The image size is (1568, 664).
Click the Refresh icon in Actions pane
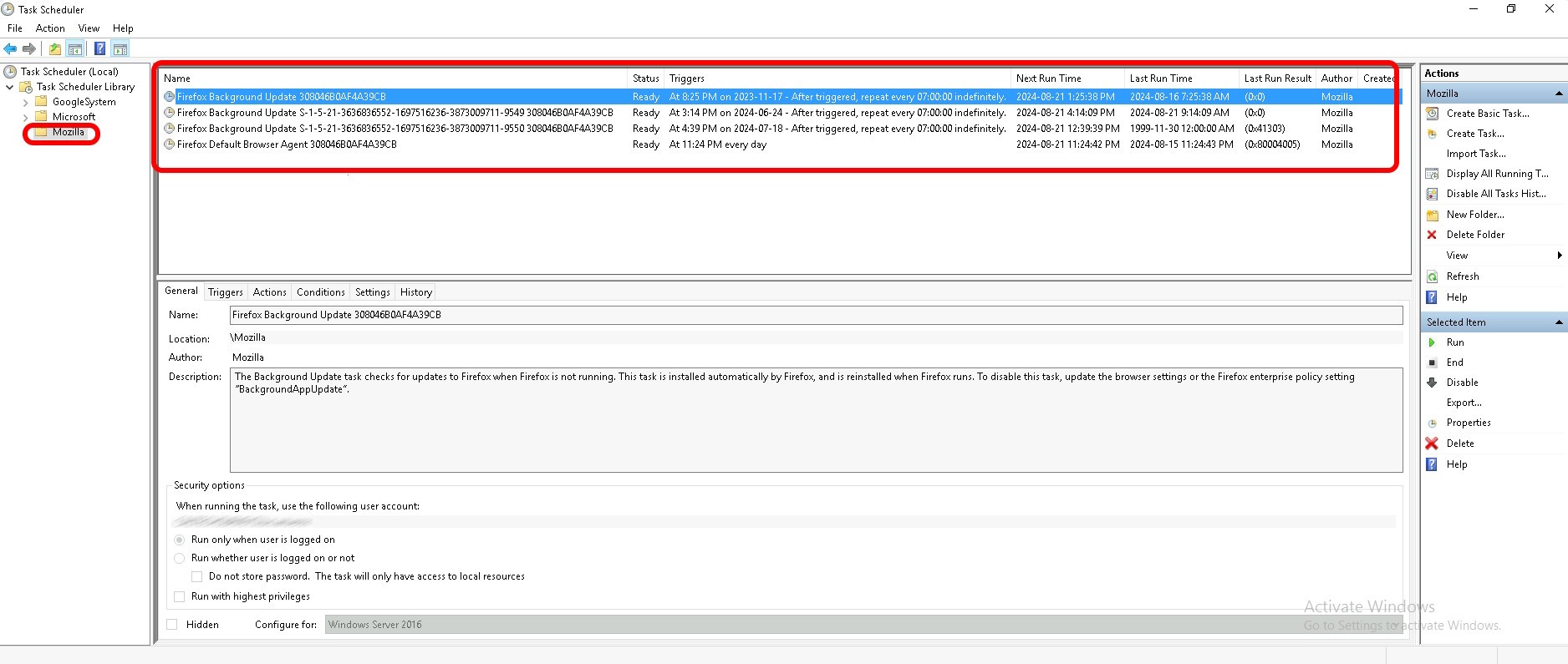pos(1432,276)
